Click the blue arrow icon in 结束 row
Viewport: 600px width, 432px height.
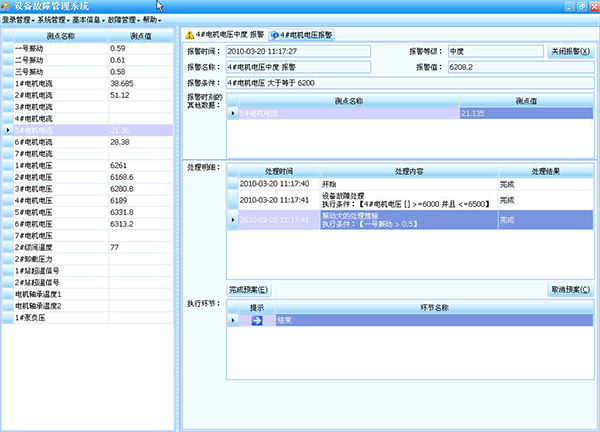coord(257,320)
